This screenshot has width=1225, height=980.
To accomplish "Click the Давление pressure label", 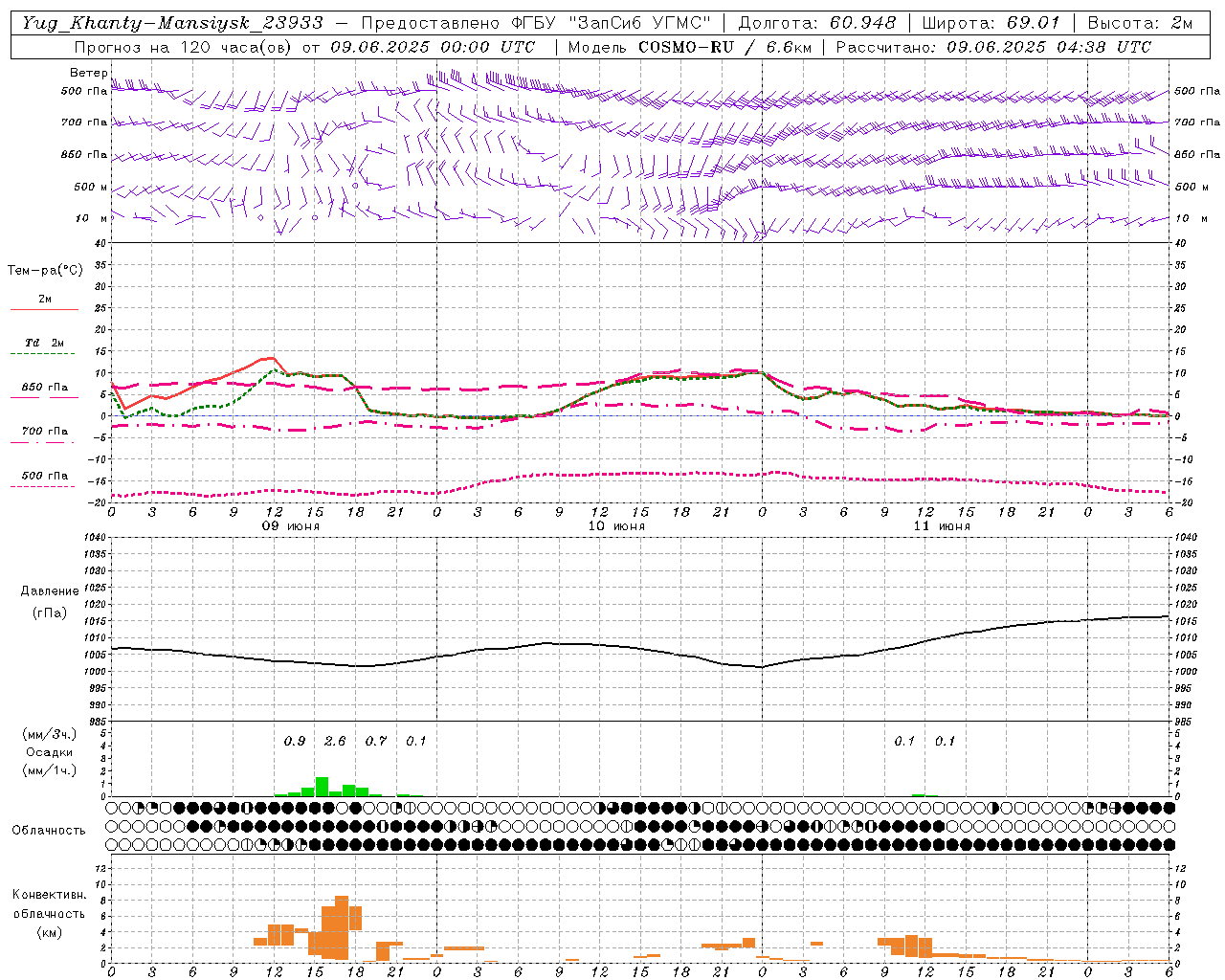I will [50, 591].
